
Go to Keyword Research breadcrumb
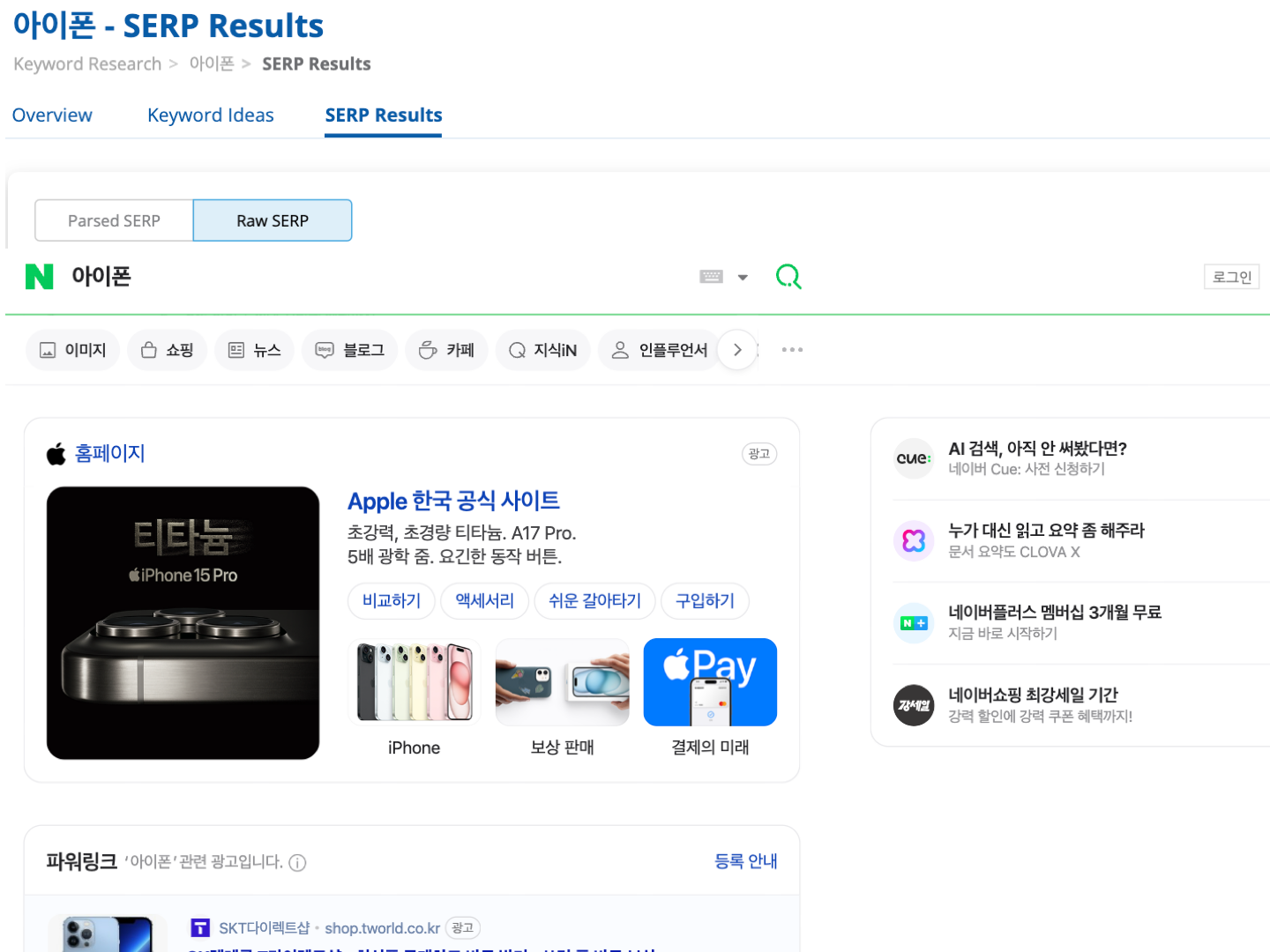(x=87, y=64)
